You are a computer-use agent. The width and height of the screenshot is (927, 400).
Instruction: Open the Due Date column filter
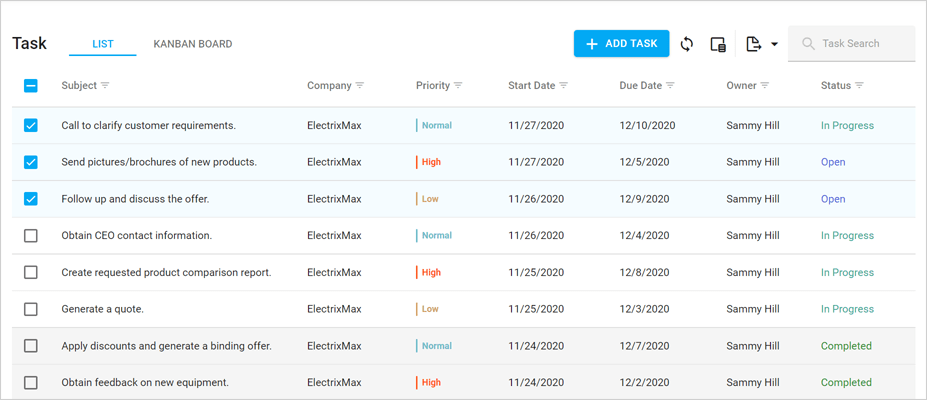point(671,86)
